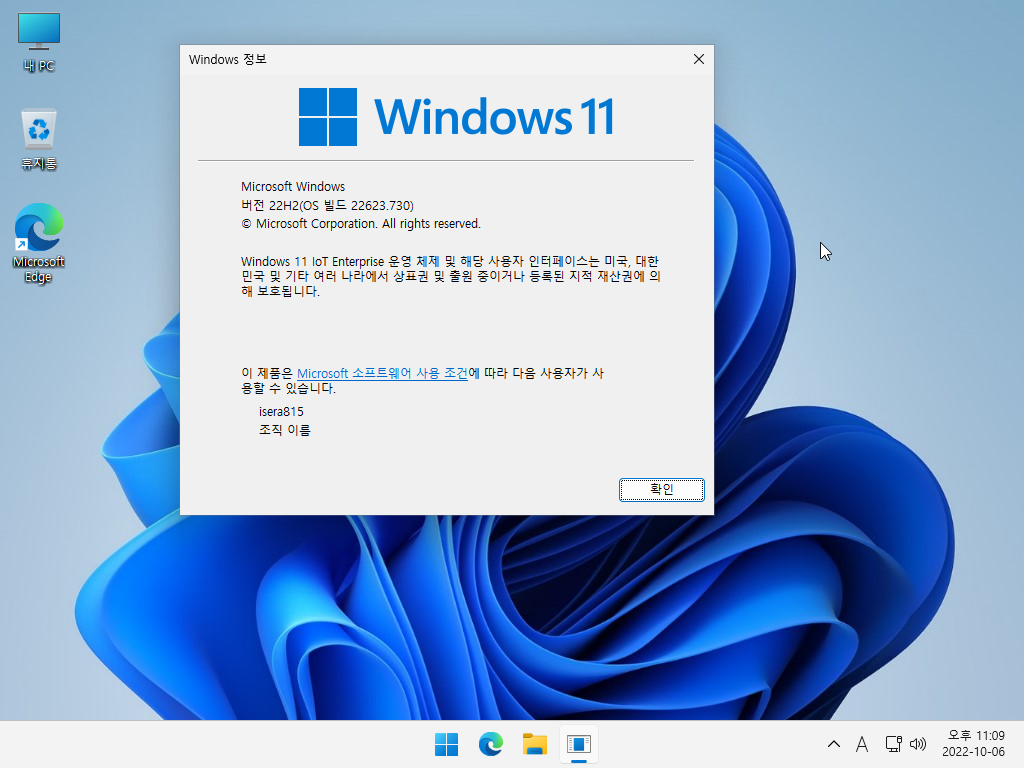Click the Windows 11 logo in the dialog
The width and height of the screenshot is (1024, 768).
pos(456,117)
